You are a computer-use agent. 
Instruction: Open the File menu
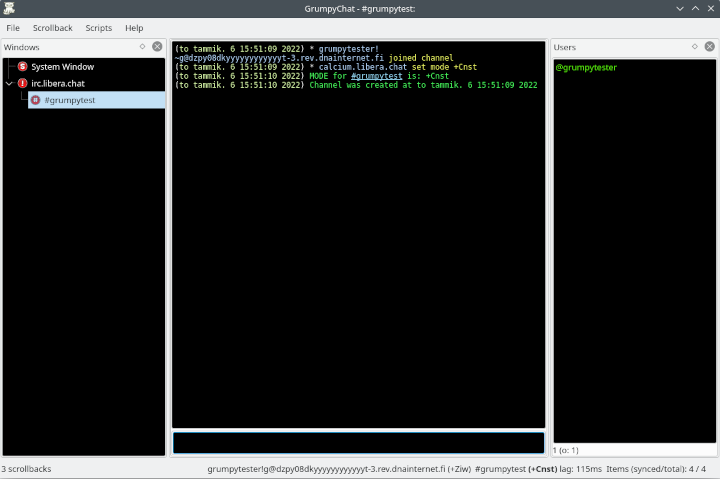pyautogui.click(x=13, y=28)
